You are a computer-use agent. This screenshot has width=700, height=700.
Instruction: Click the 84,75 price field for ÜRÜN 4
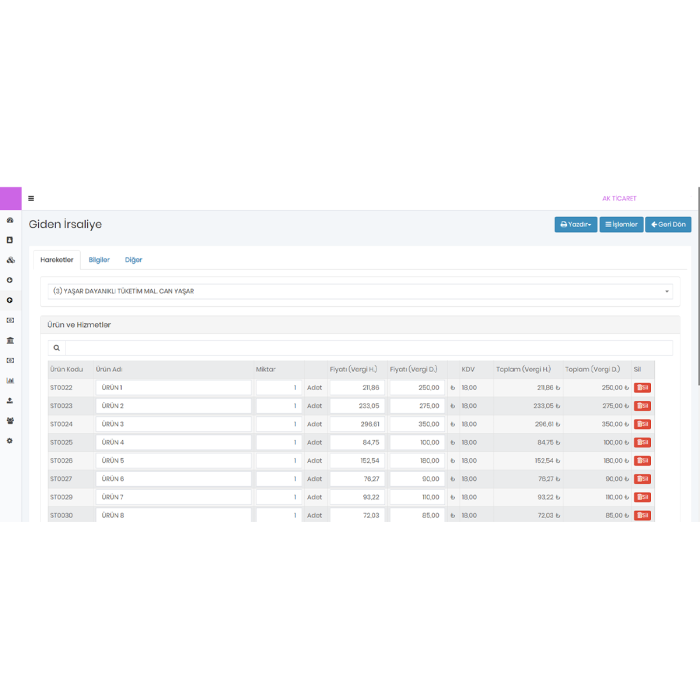coord(357,442)
